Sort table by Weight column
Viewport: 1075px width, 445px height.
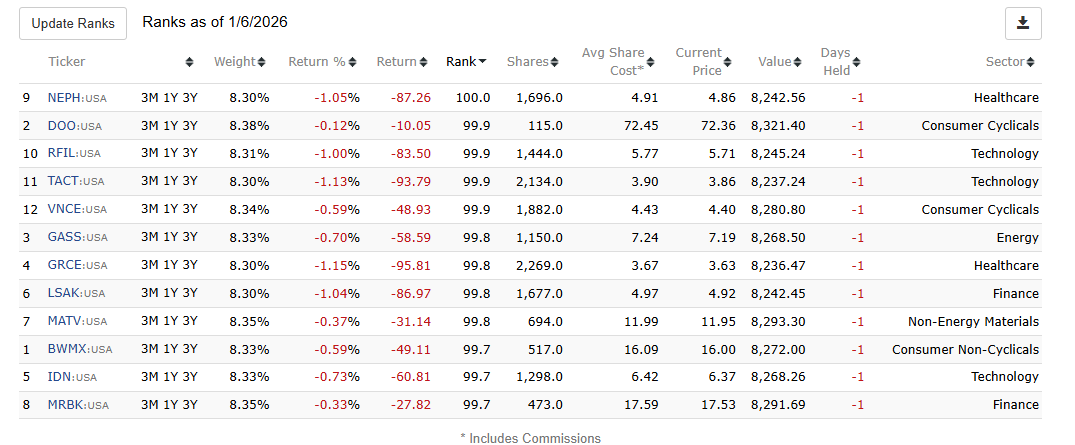[x=239, y=62]
